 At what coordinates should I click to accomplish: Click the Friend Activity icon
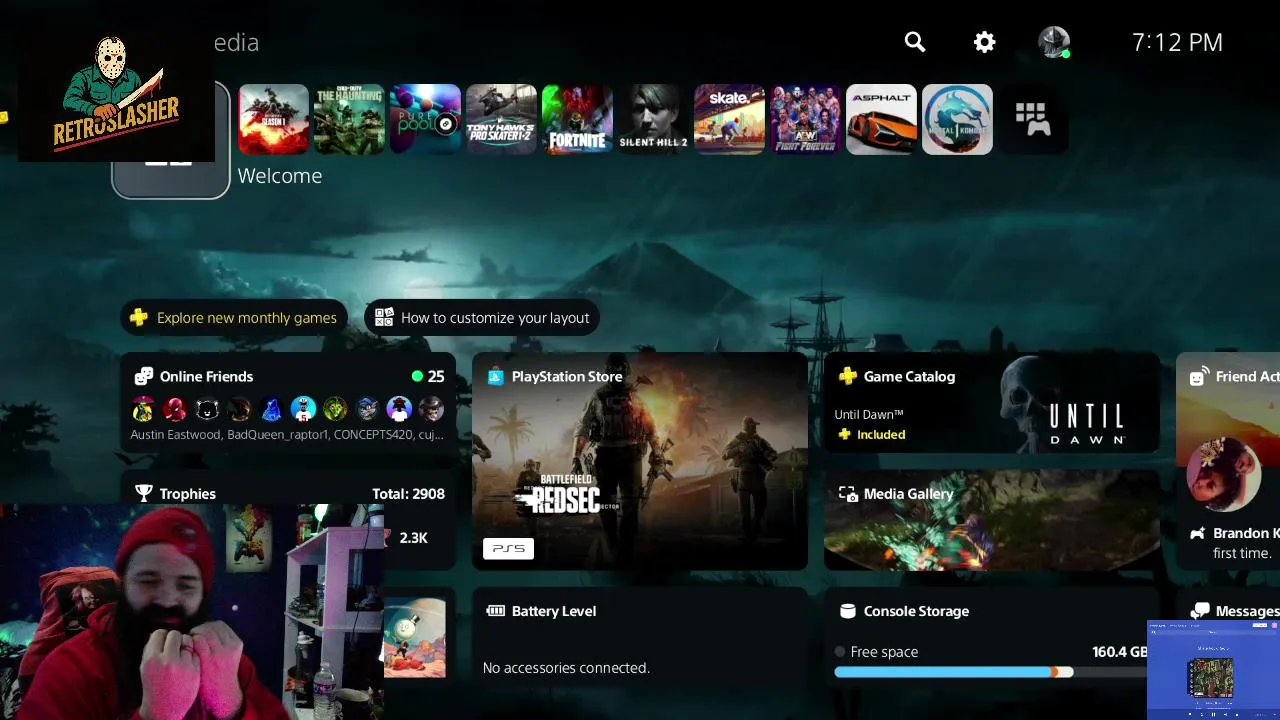(1198, 377)
